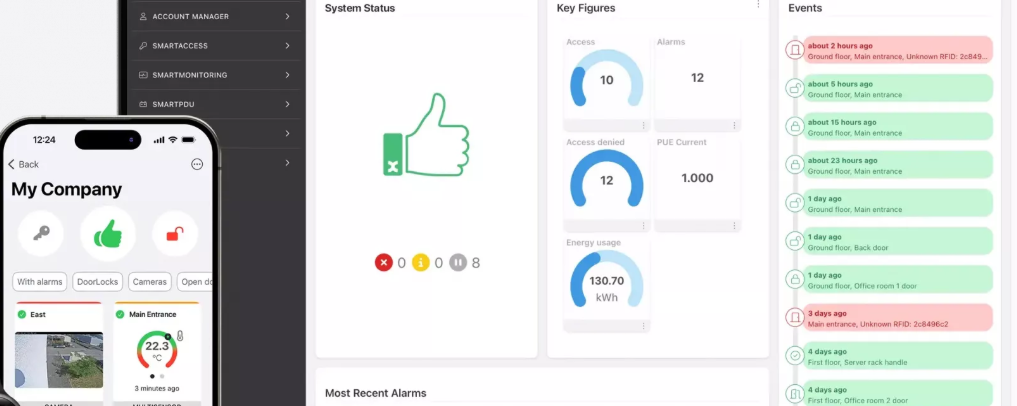This screenshot has width=1017, height=406.
Task: Tap red unlock padlock button on phone
Action: click(175, 234)
